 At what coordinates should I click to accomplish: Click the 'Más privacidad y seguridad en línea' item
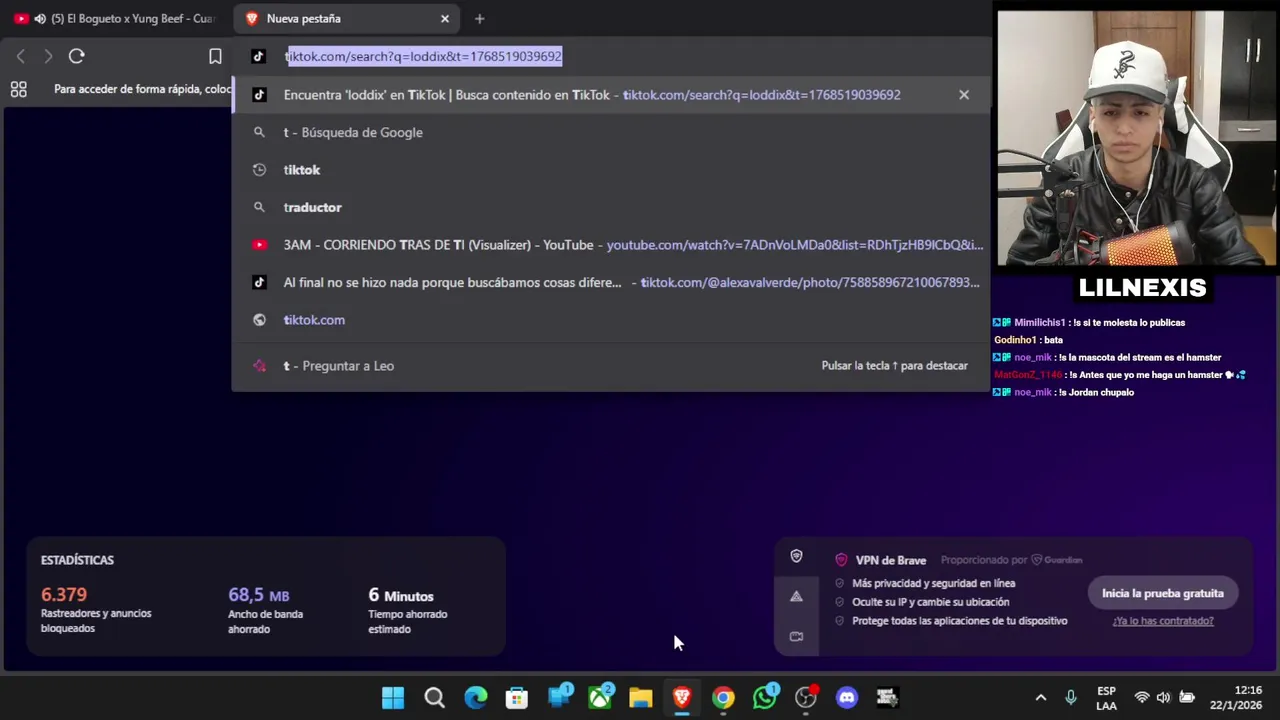tap(933, 583)
